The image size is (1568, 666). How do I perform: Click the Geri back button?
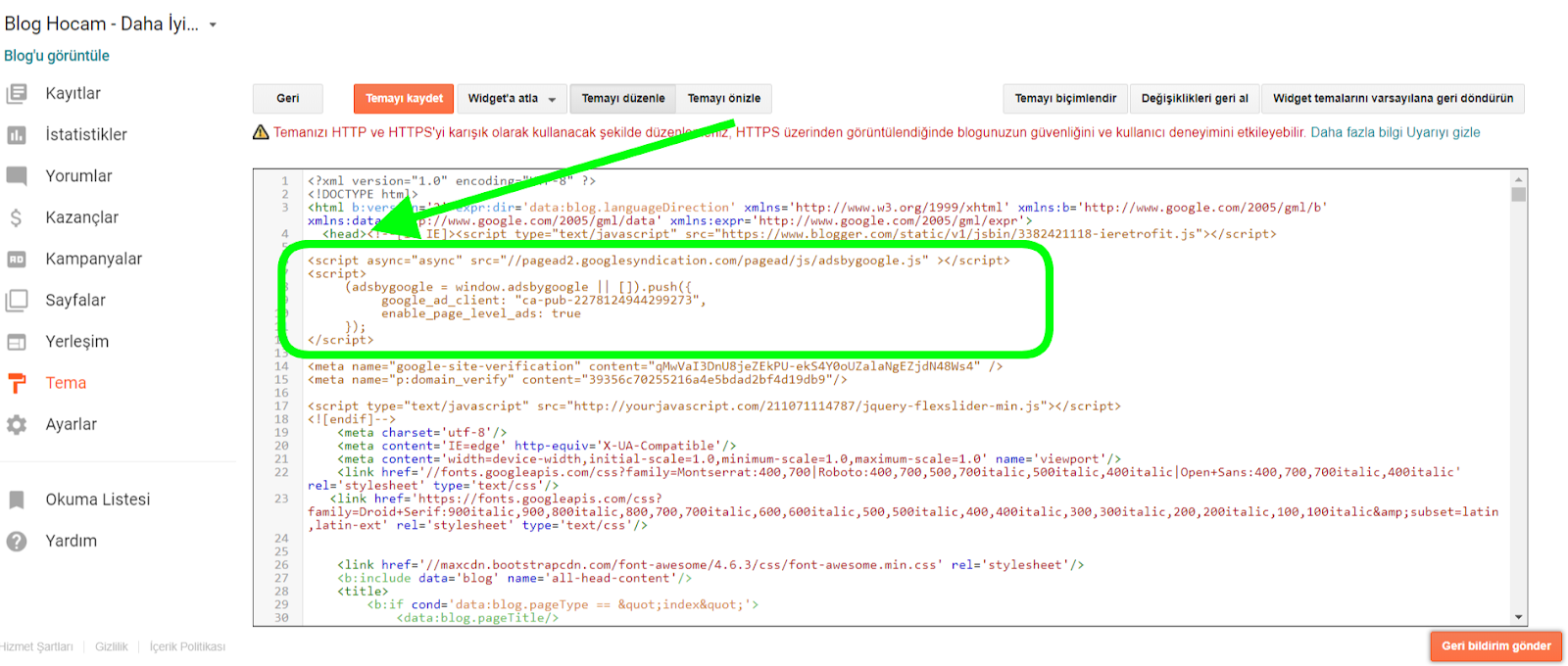(x=288, y=98)
